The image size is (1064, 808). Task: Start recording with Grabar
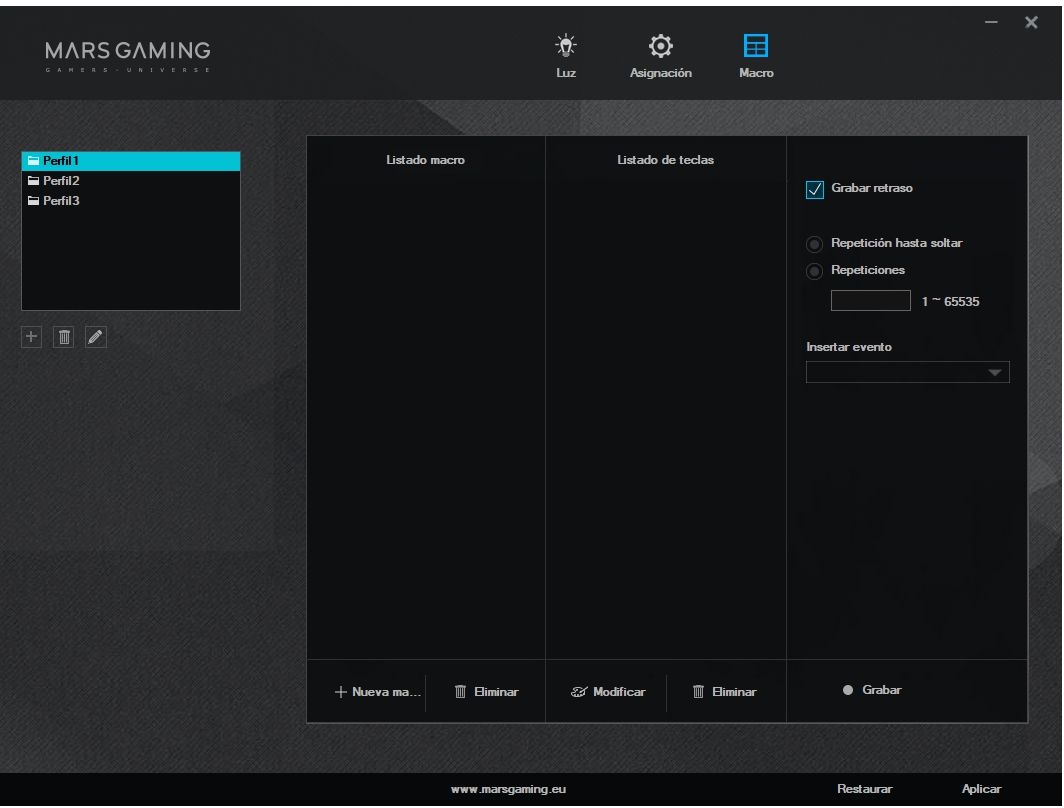point(872,690)
